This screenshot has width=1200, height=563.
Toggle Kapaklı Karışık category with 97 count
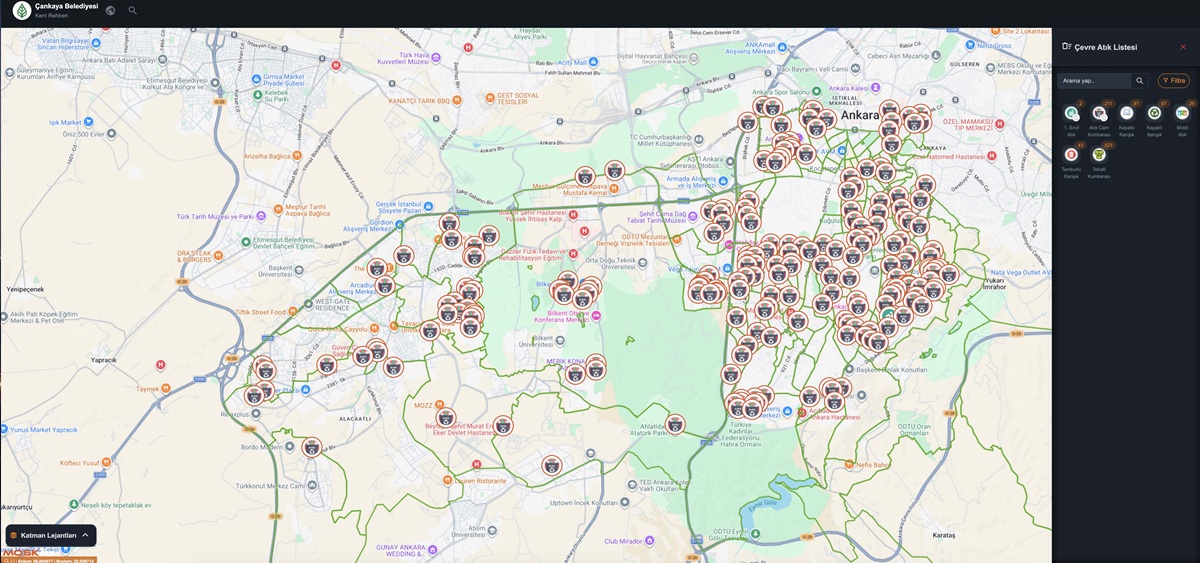[x=1127, y=114]
